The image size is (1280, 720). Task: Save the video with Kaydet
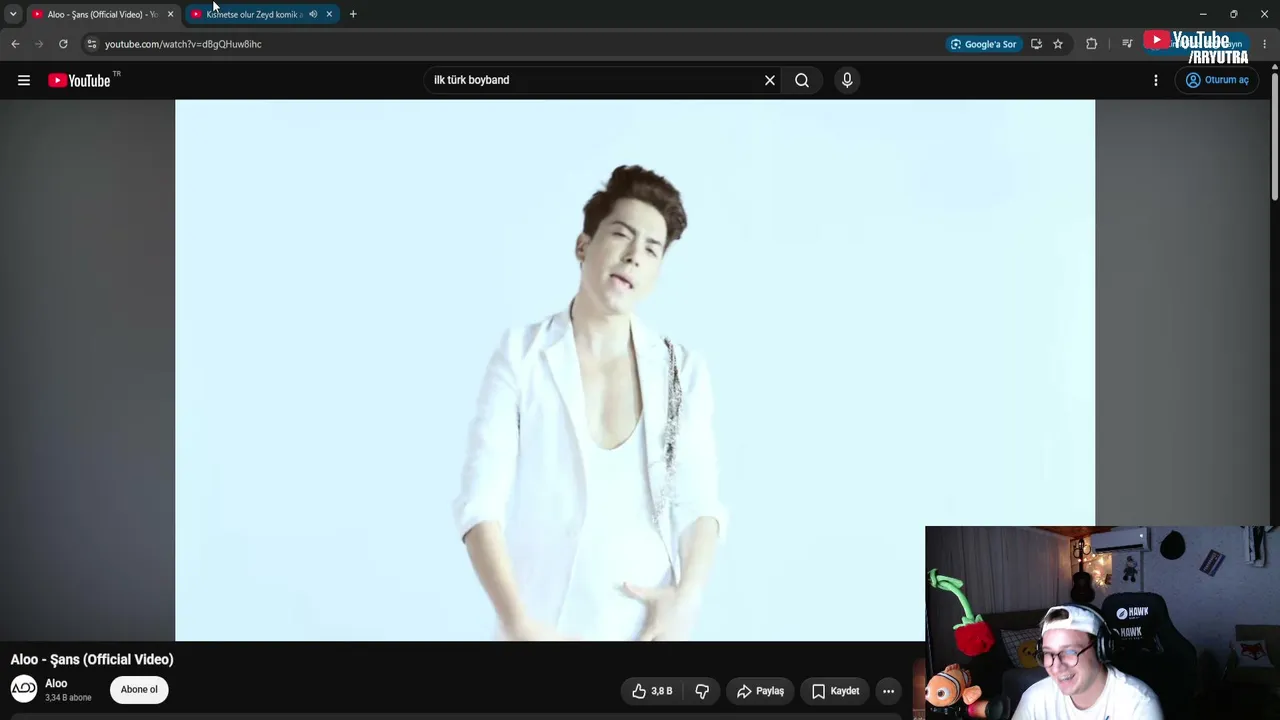[x=835, y=691]
